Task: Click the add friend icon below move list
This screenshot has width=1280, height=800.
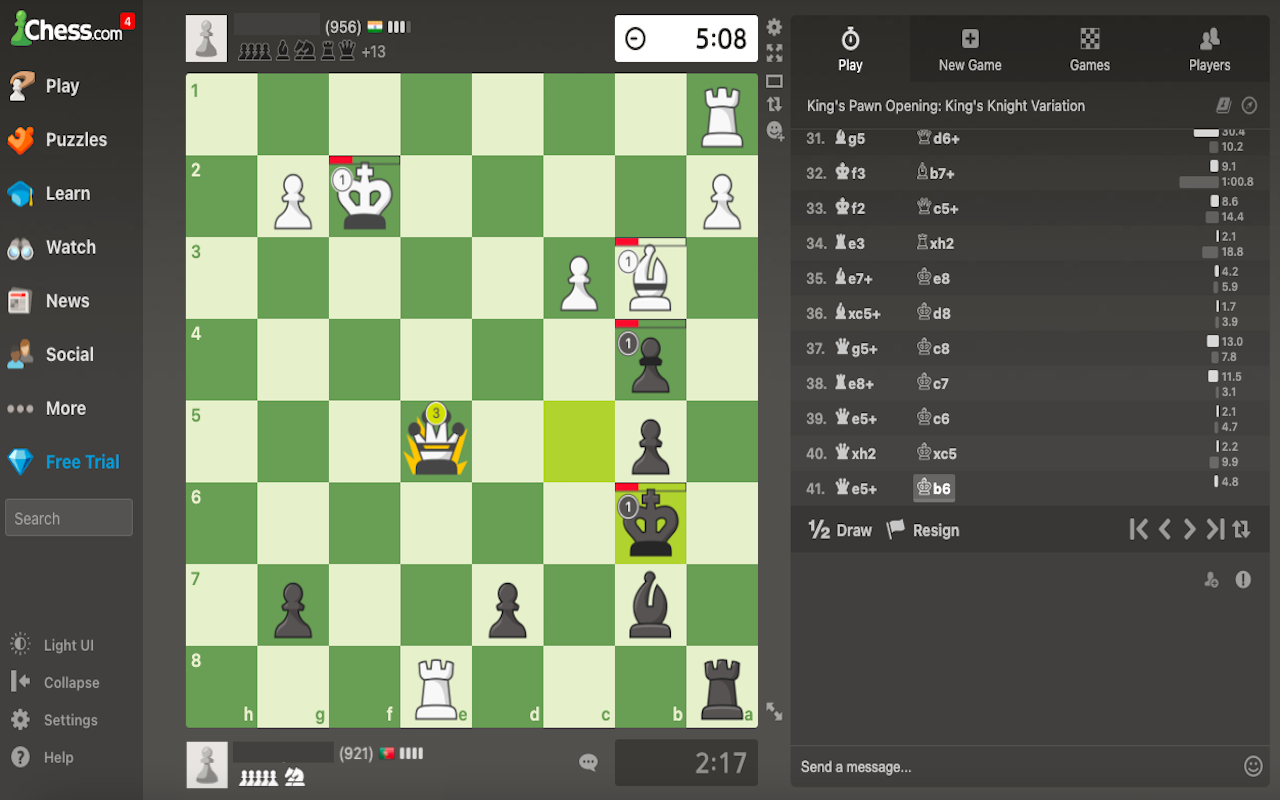Action: tap(1211, 580)
